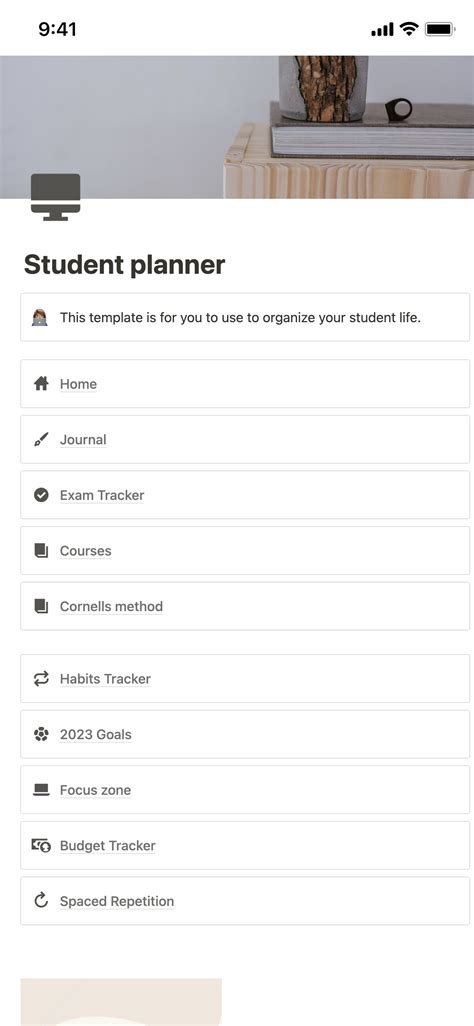Click the money icon beside Budget Tracker
The width and height of the screenshot is (474, 1026).
41,845
